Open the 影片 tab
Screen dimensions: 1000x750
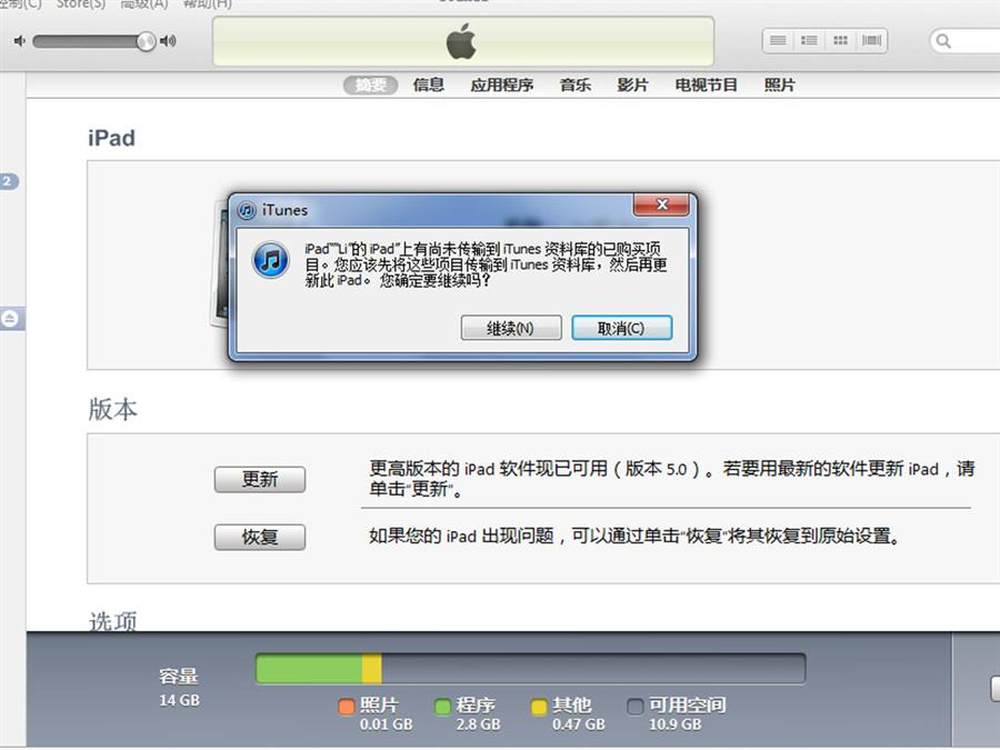pos(633,85)
